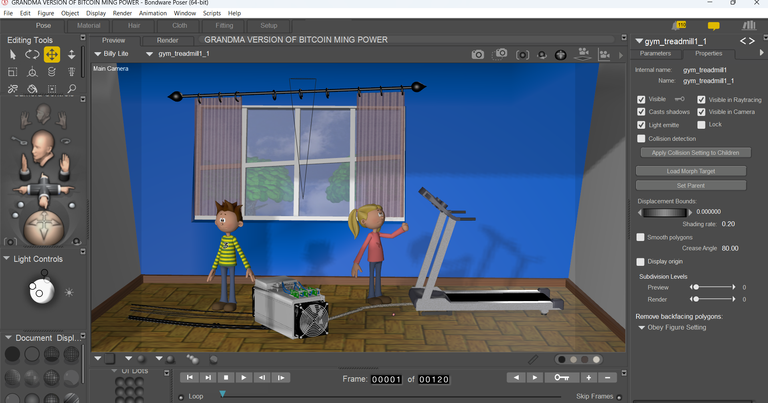The image size is (768, 403).
Task: Click the key icon to add keyframe
Action: (x=565, y=378)
